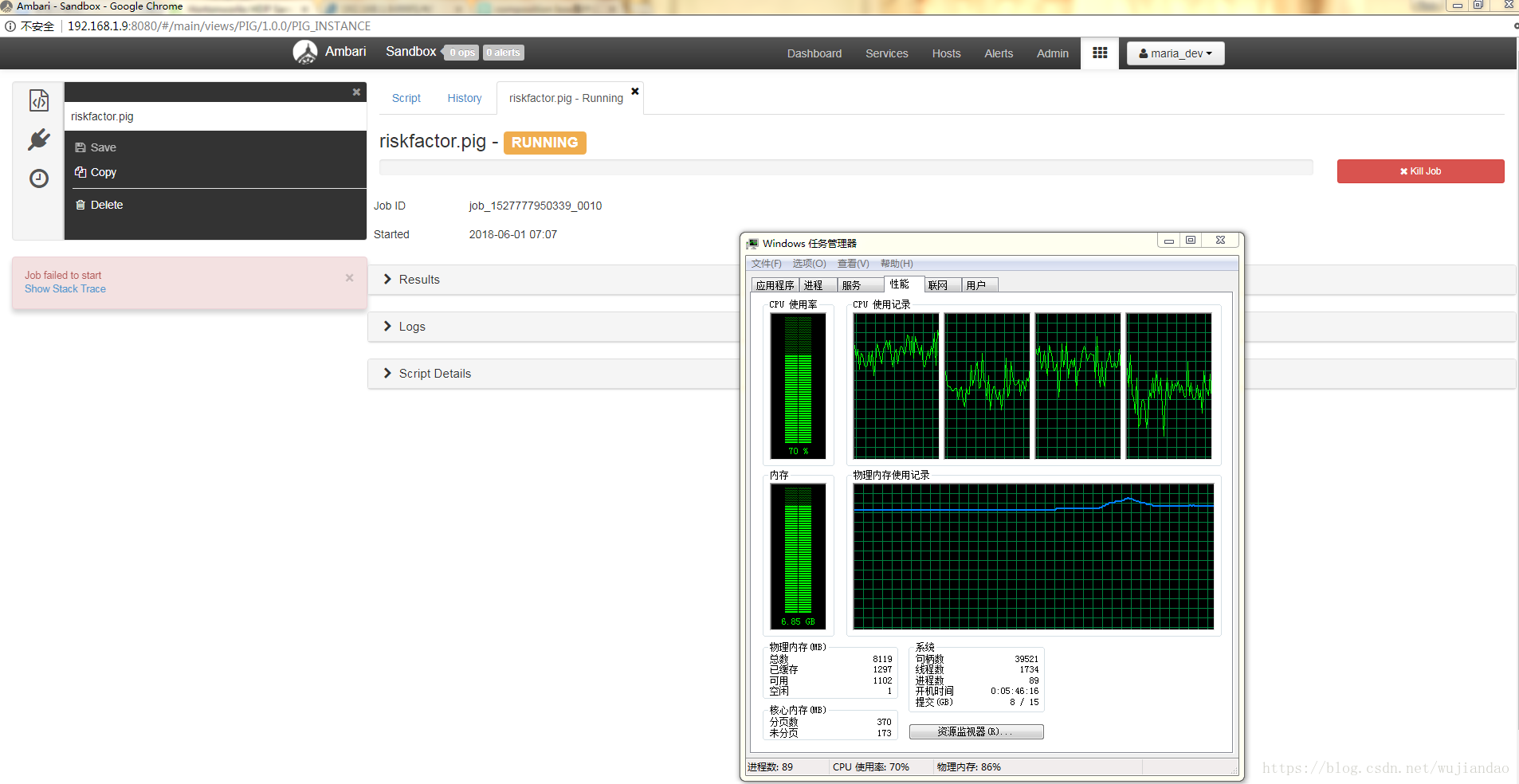Click the riskfactor.pig script name field
This screenshot has height=784, width=1519.
(215, 116)
